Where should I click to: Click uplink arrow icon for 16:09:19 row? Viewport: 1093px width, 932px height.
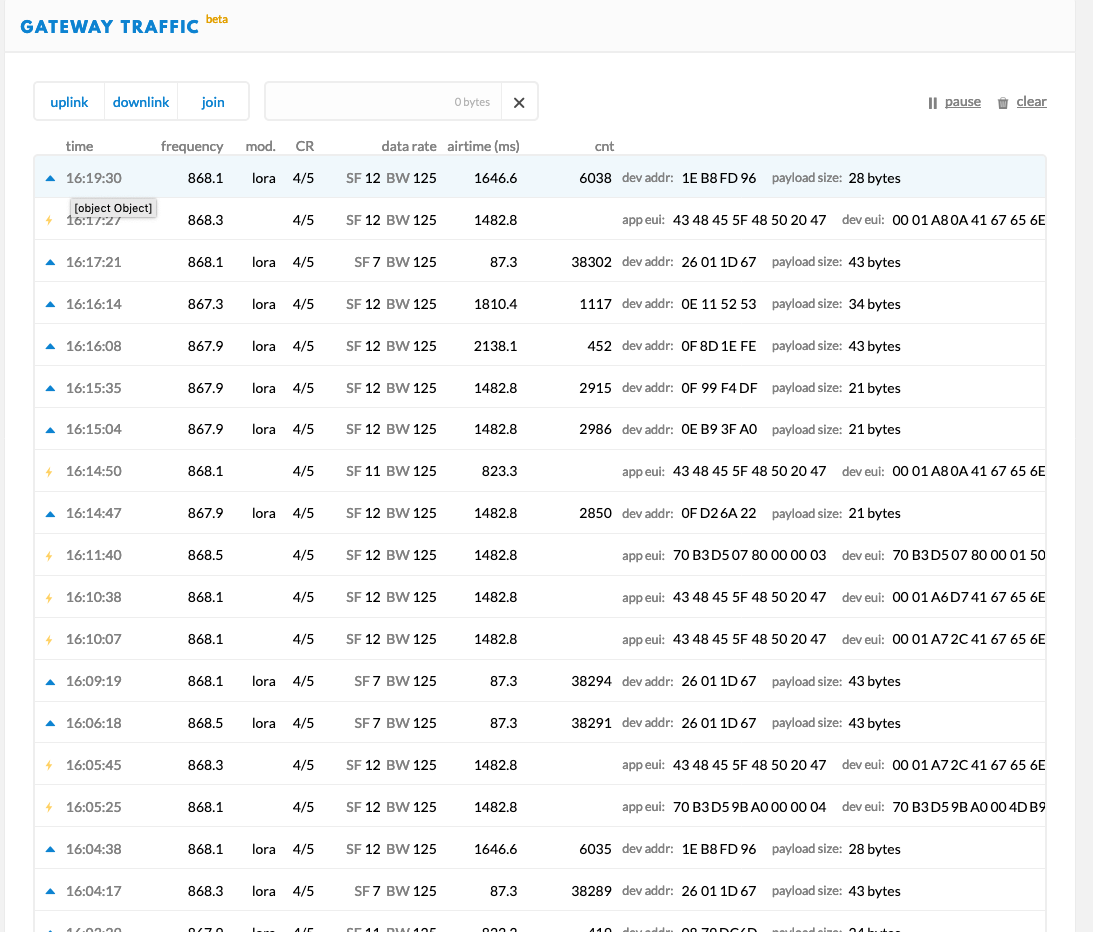coord(50,682)
